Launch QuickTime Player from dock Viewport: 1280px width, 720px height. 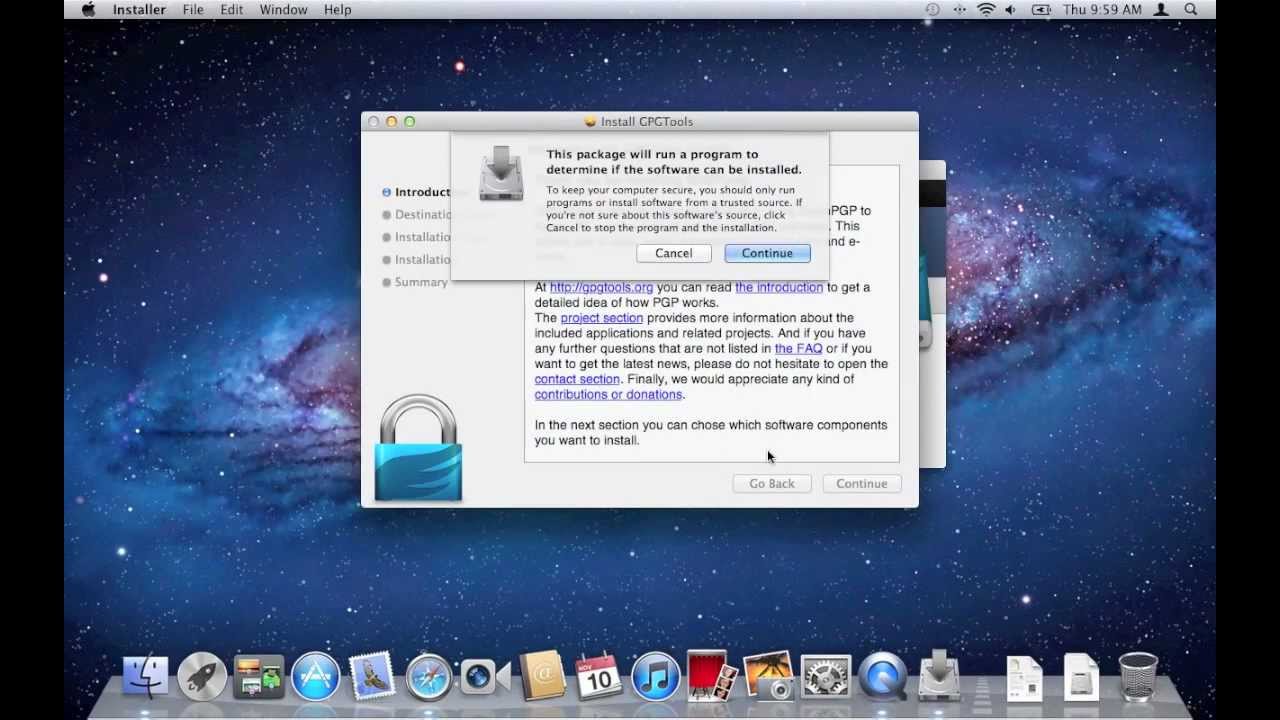(x=883, y=677)
